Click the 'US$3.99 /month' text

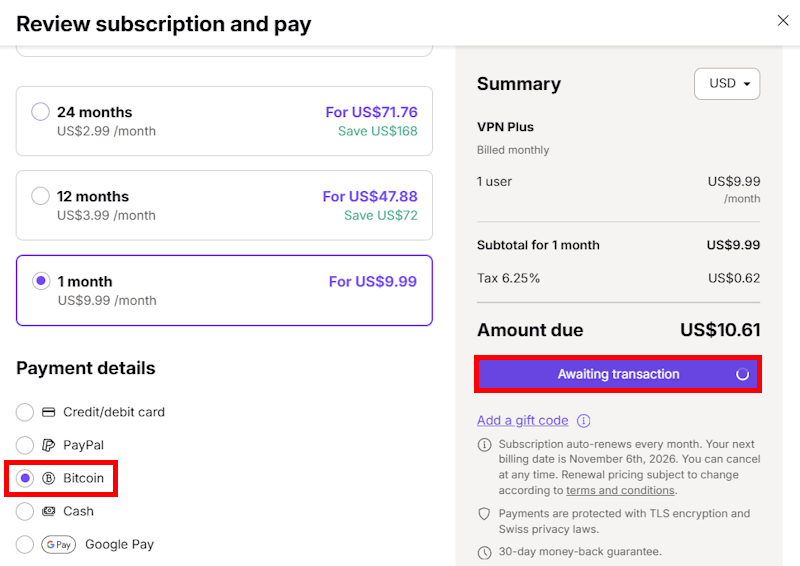(106, 215)
